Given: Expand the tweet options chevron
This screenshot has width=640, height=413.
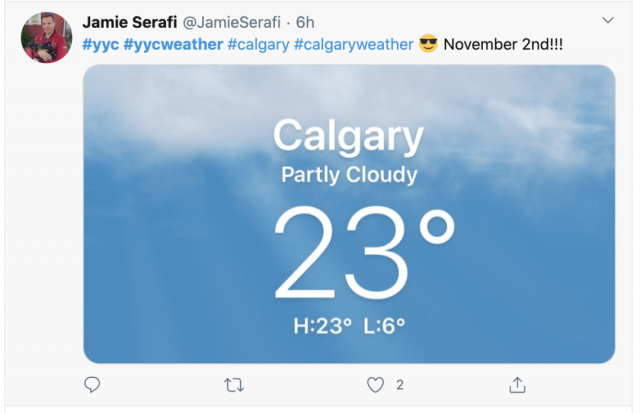Looking at the screenshot, I should coord(608,20).
